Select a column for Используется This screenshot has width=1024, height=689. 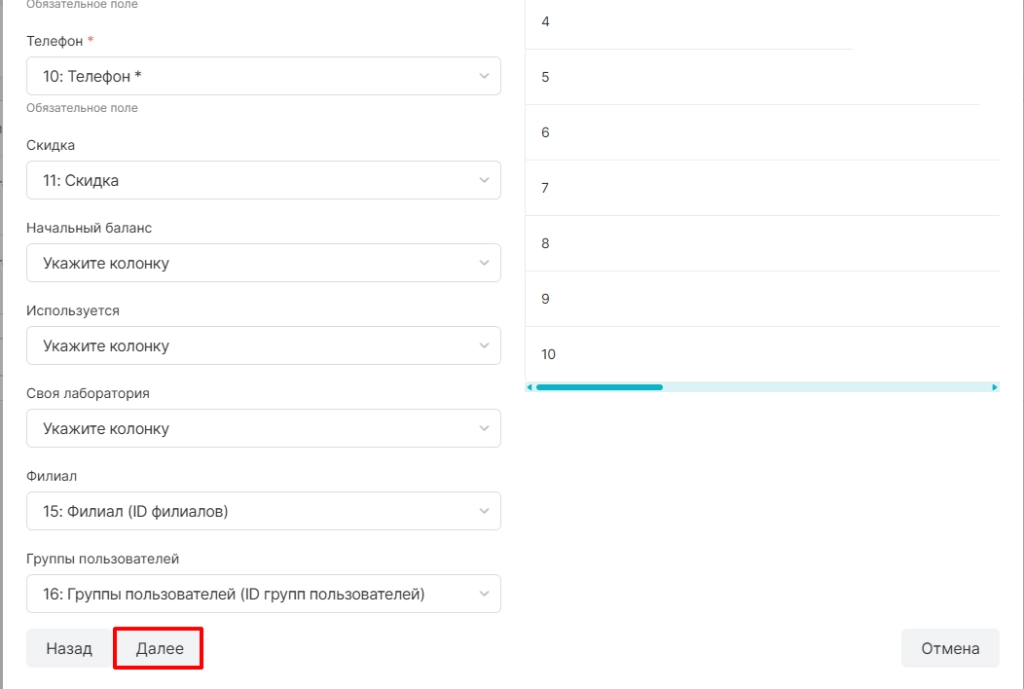(x=263, y=345)
